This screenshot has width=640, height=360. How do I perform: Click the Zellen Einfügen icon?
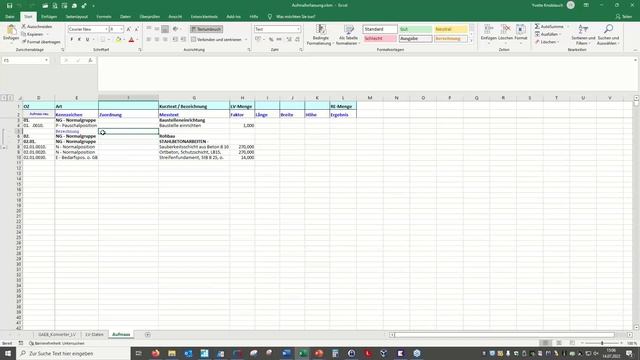click(x=488, y=29)
